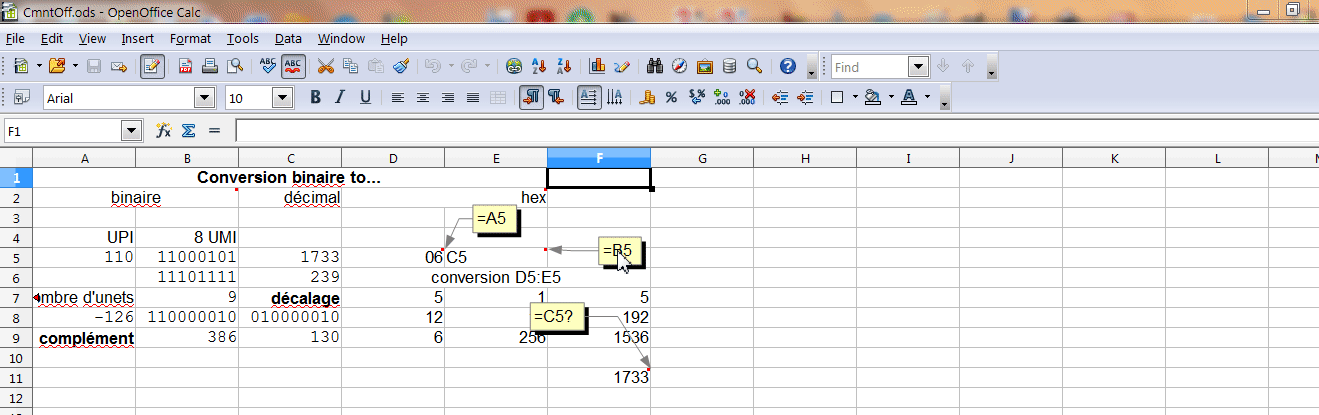The width and height of the screenshot is (1319, 415).
Task: Insert a Hyperlink via globe icon
Action: (514, 67)
